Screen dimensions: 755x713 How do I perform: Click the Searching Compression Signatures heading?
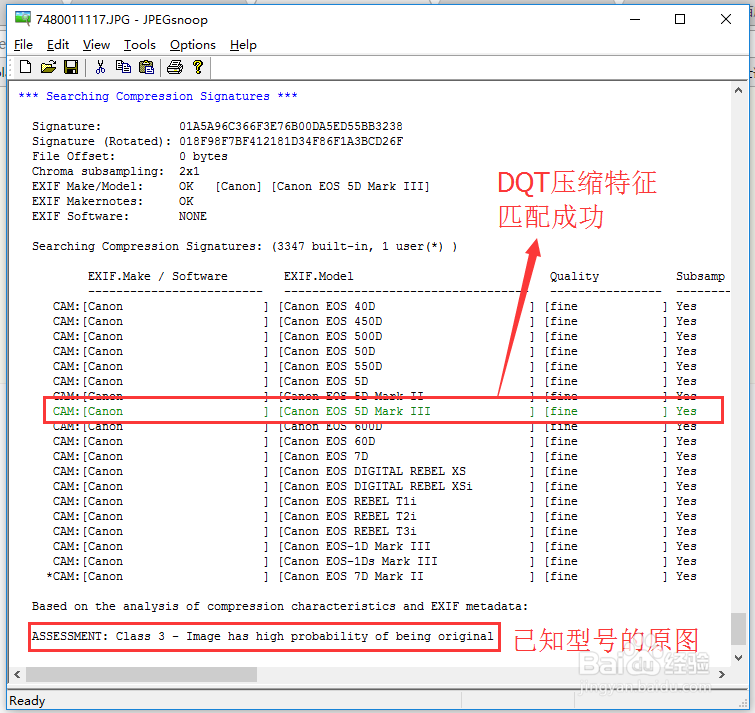(158, 96)
